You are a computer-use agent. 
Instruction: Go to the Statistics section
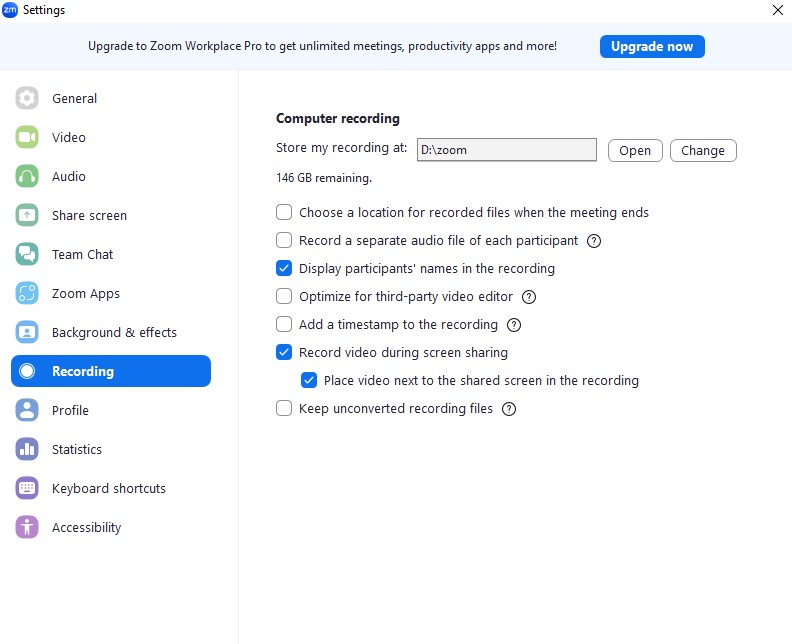[76, 449]
